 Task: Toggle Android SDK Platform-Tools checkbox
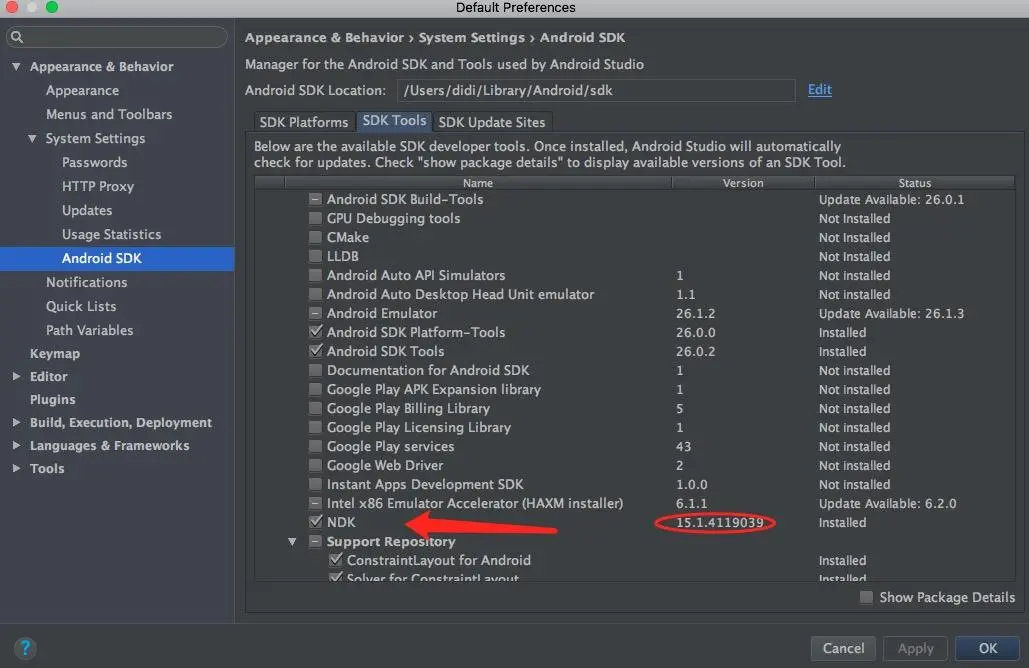(316, 331)
